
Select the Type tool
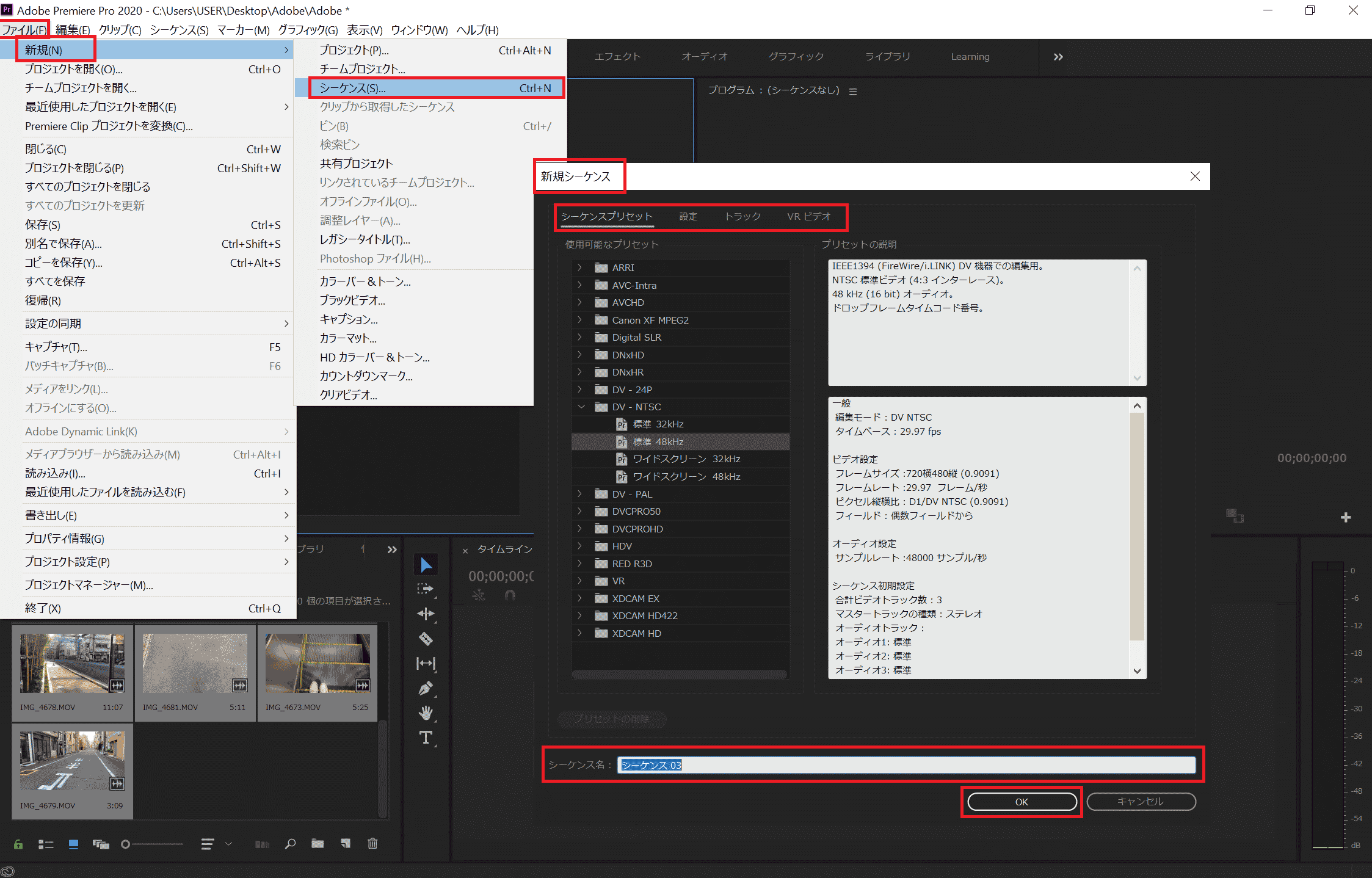click(426, 738)
